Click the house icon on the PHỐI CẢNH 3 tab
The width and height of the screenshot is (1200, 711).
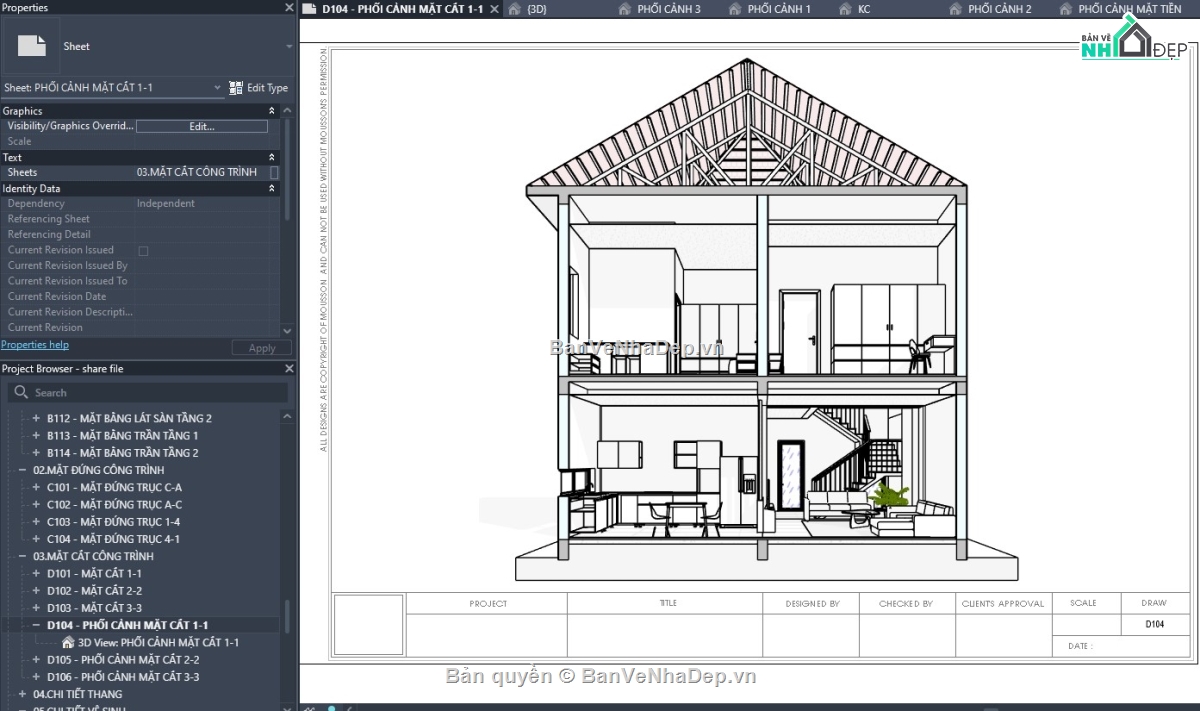625,9
